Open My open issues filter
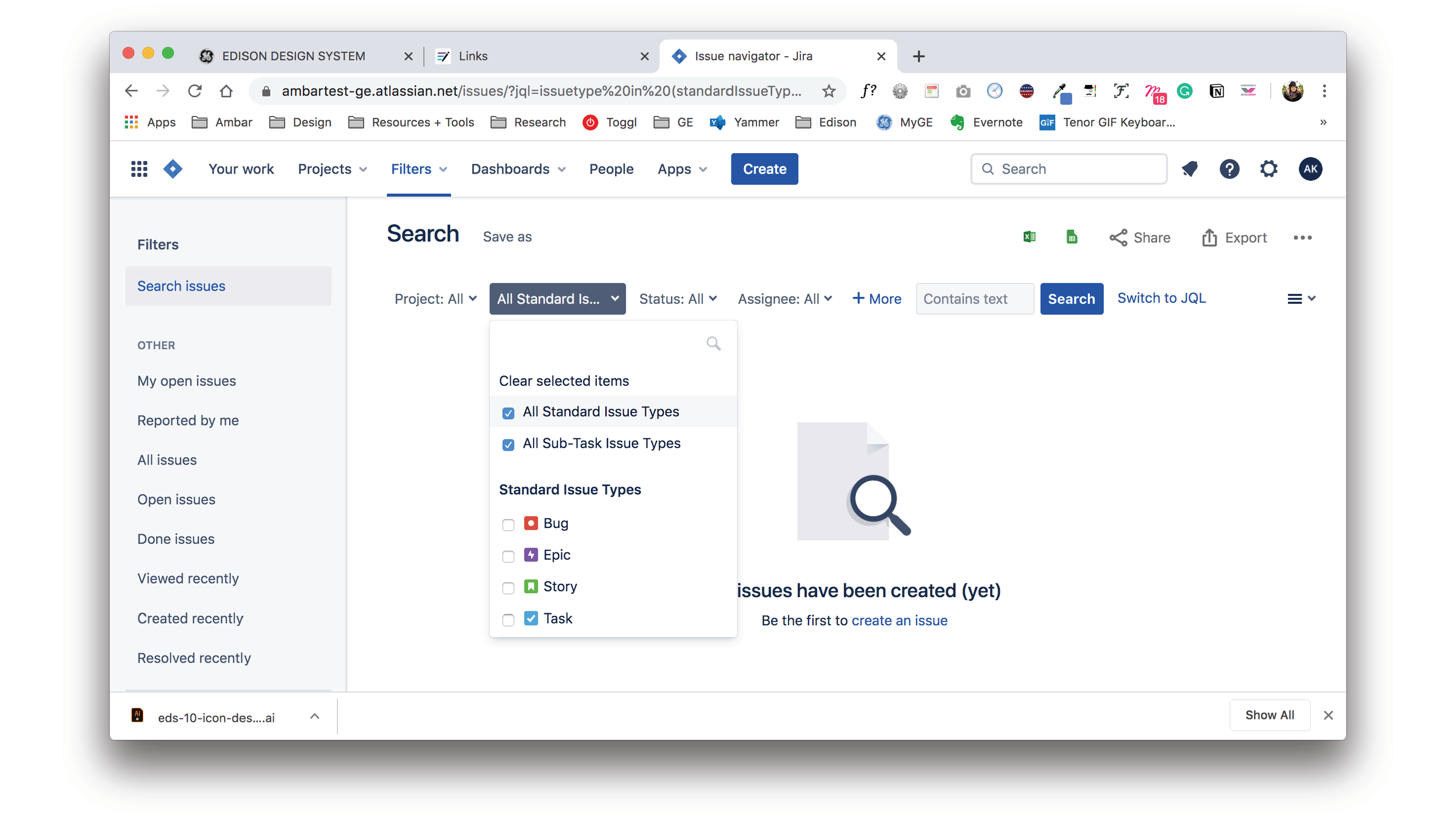 click(186, 381)
